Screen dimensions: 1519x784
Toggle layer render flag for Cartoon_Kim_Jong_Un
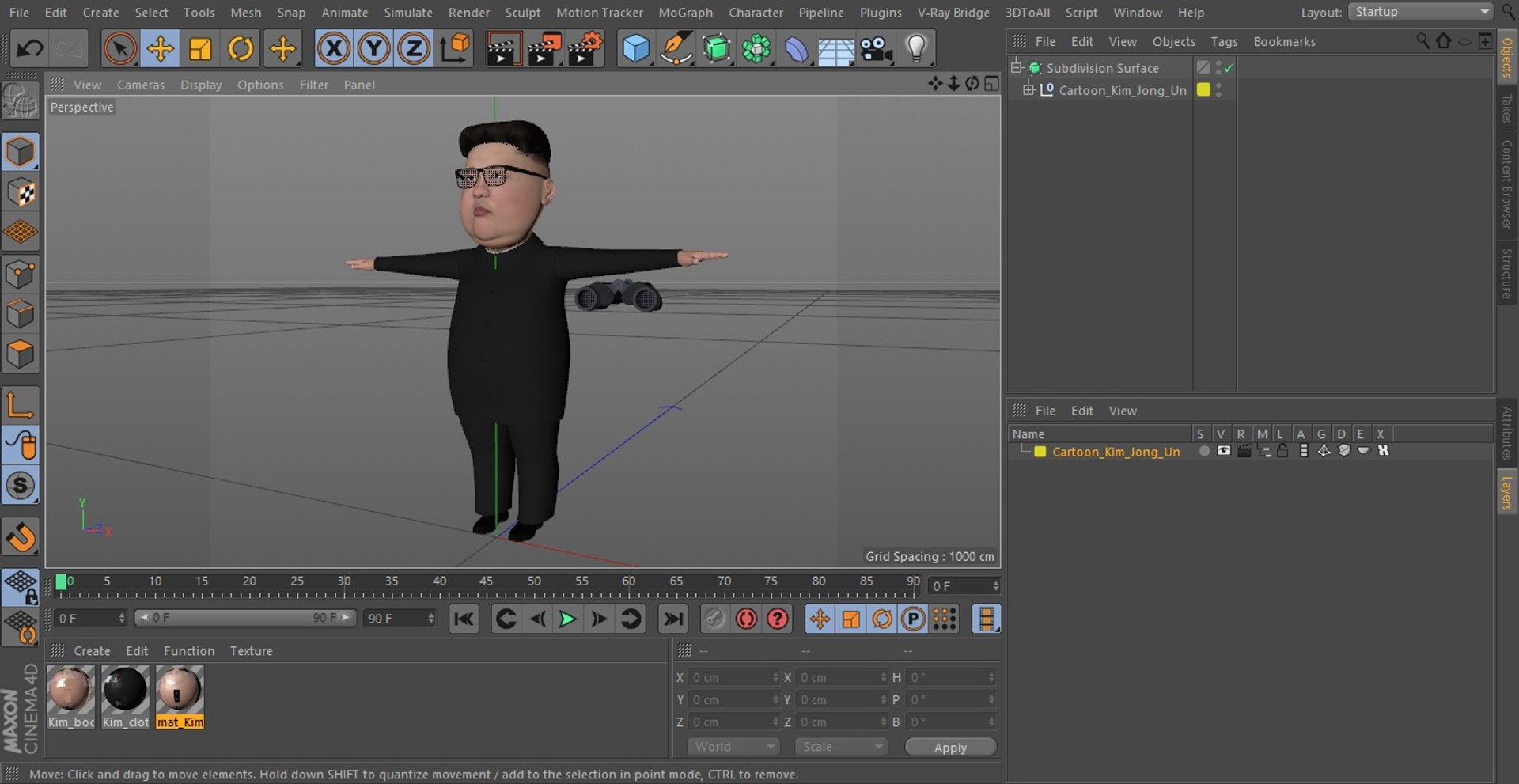(1244, 451)
